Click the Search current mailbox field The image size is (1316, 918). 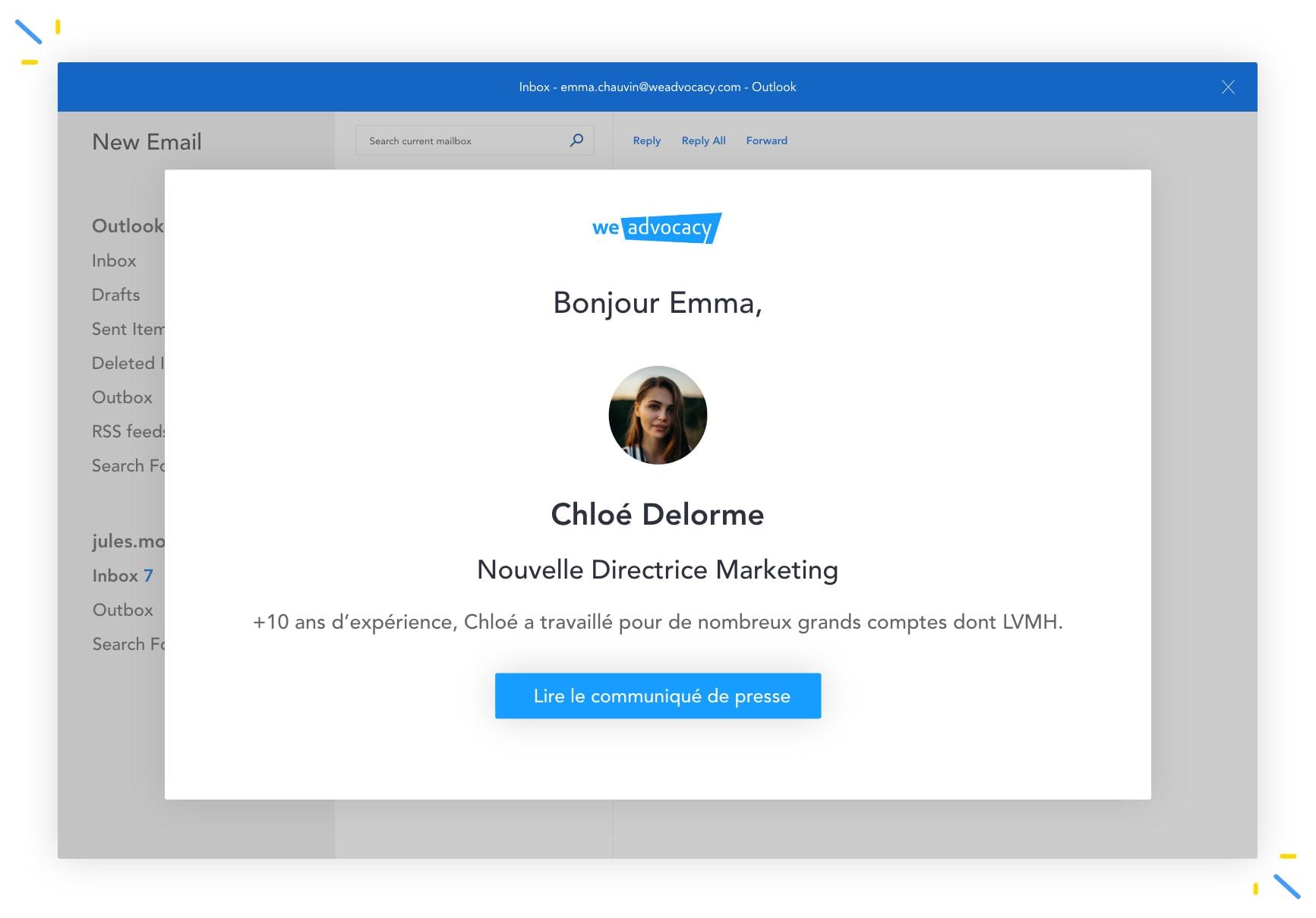tap(475, 140)
